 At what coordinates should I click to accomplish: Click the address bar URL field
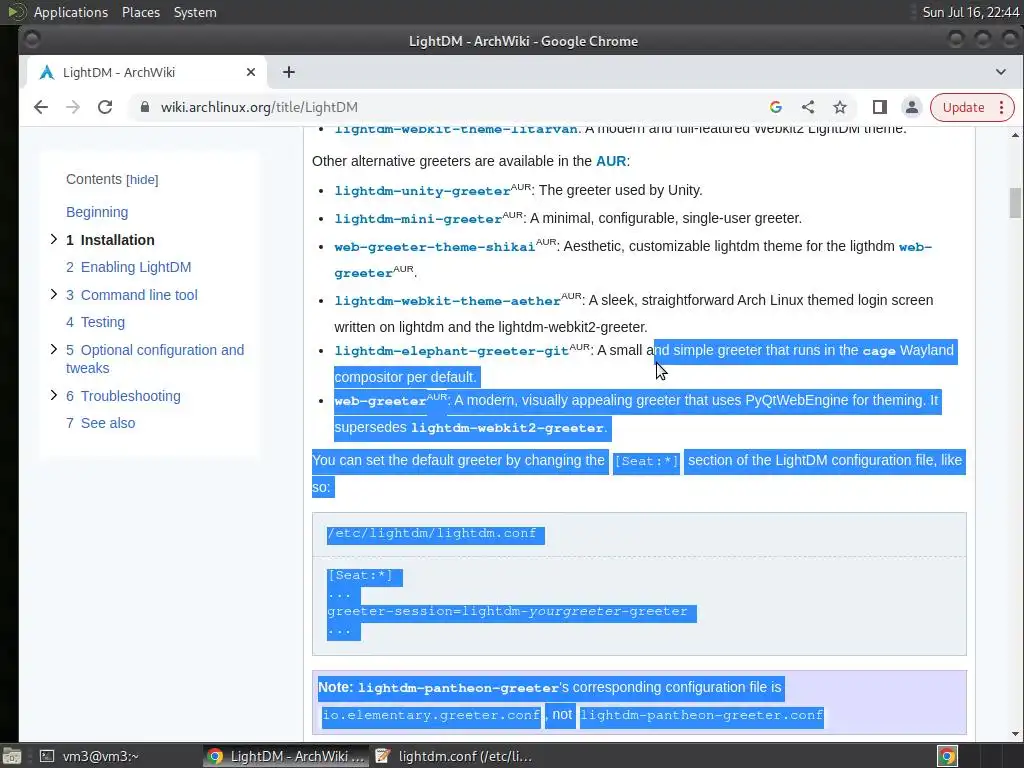[451, 107]
